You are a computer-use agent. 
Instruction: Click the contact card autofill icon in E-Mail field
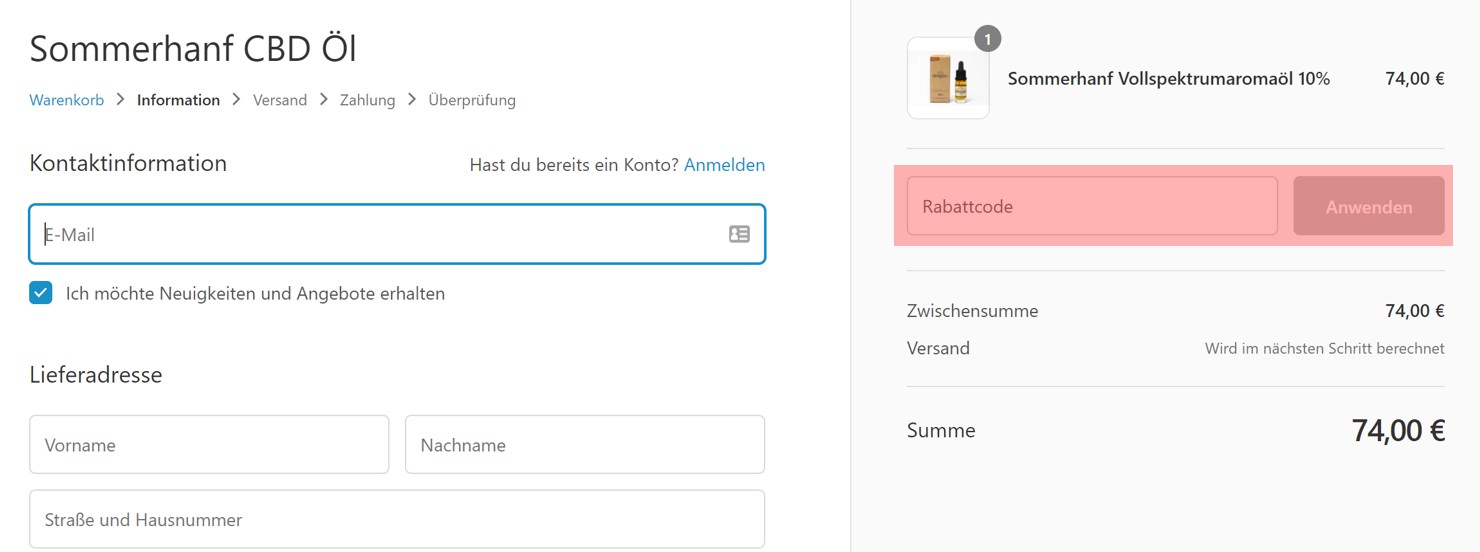[x=739, y=234]
